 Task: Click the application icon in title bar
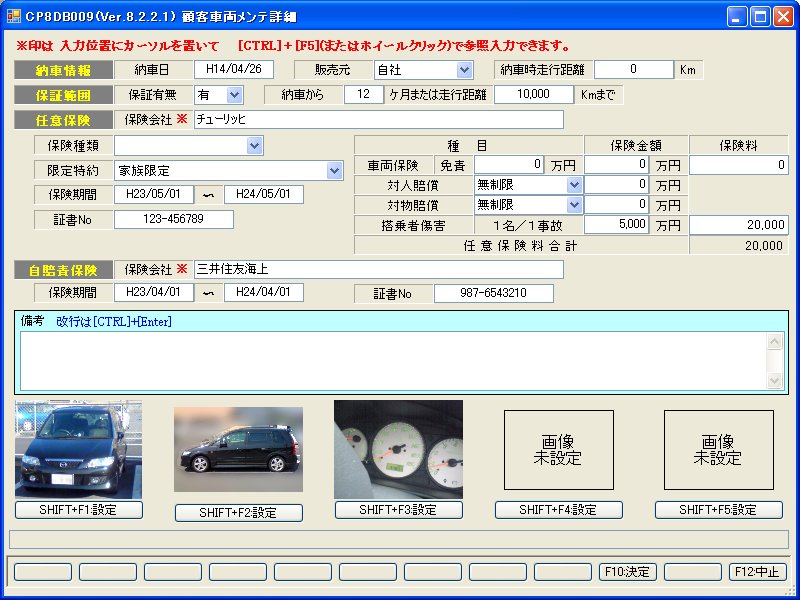coord(14,16)
